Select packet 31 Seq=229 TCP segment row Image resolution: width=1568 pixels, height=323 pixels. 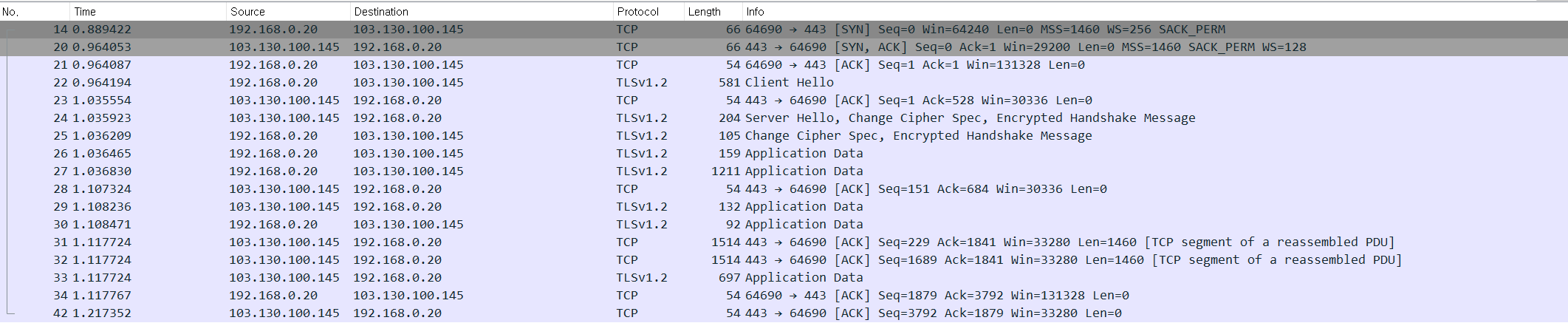[x=784, y=242]
